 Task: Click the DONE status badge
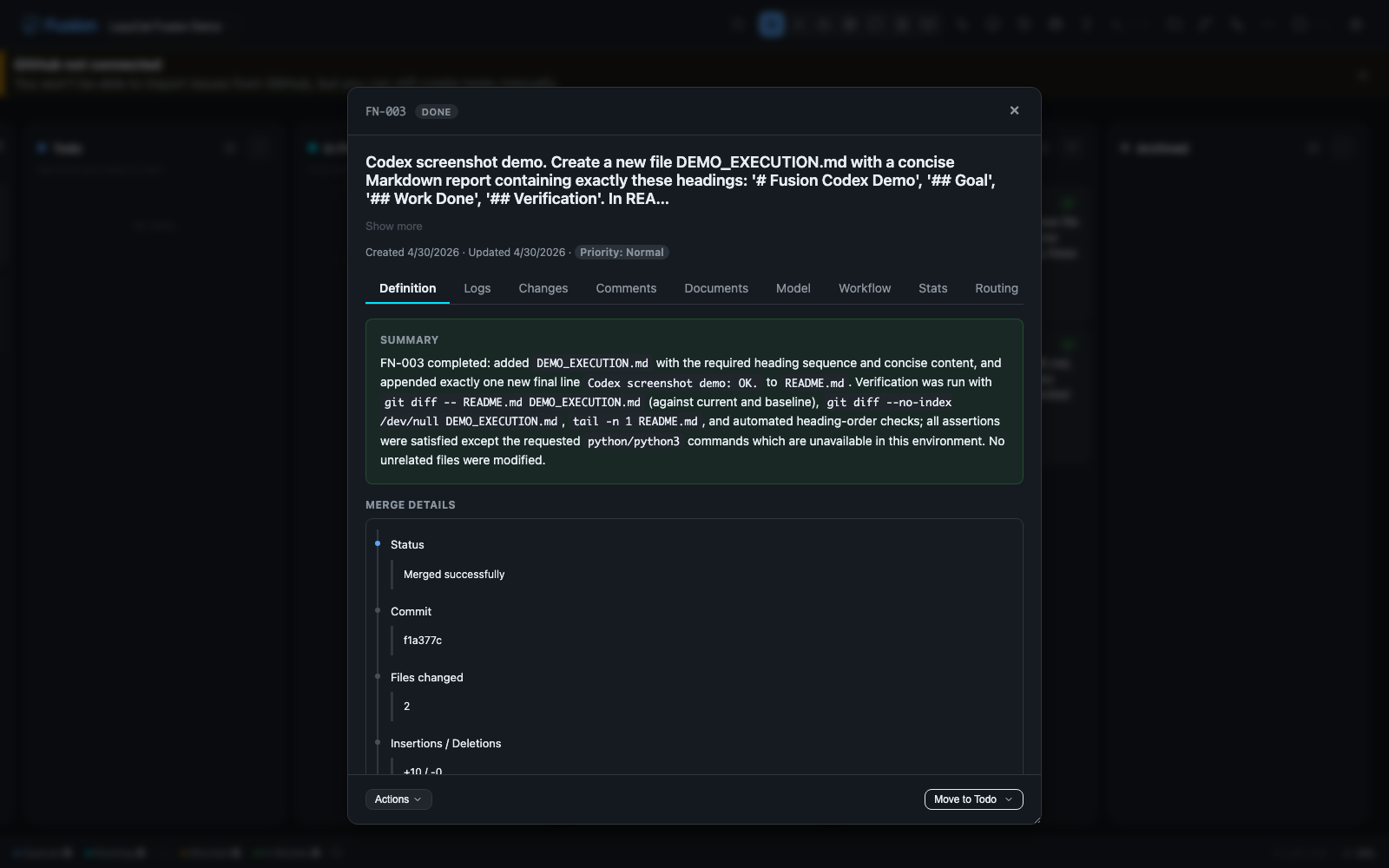point(436,112)
